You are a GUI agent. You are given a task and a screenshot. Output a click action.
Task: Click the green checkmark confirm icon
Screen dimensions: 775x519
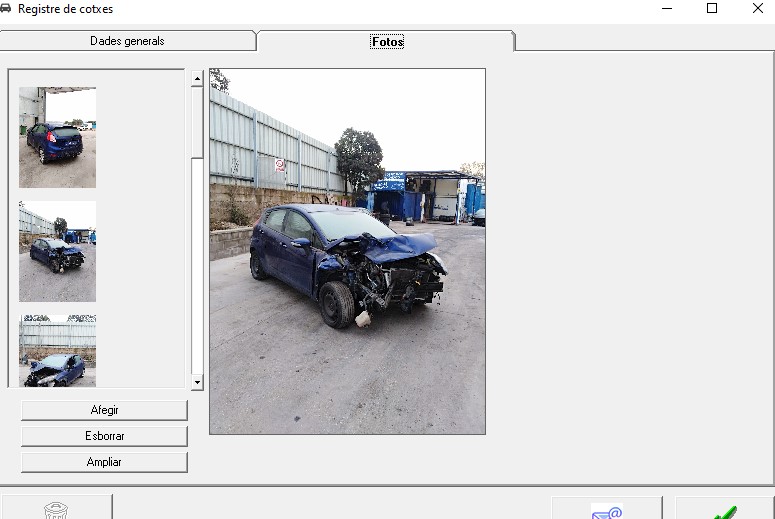[724, 511]
